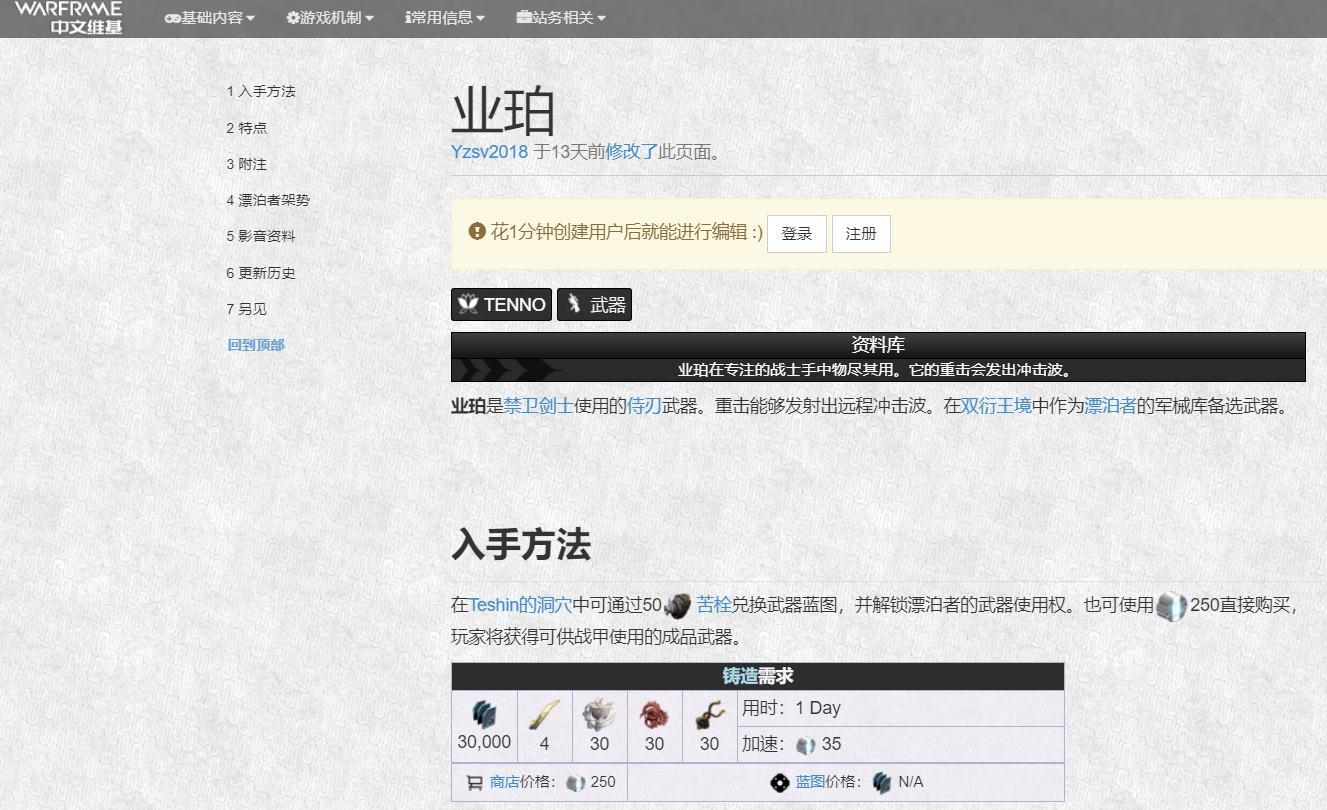Screen dimensions: 1327x810
Task: Expand the 常用信息 dropdown
Action: click(x=444, y=17)
